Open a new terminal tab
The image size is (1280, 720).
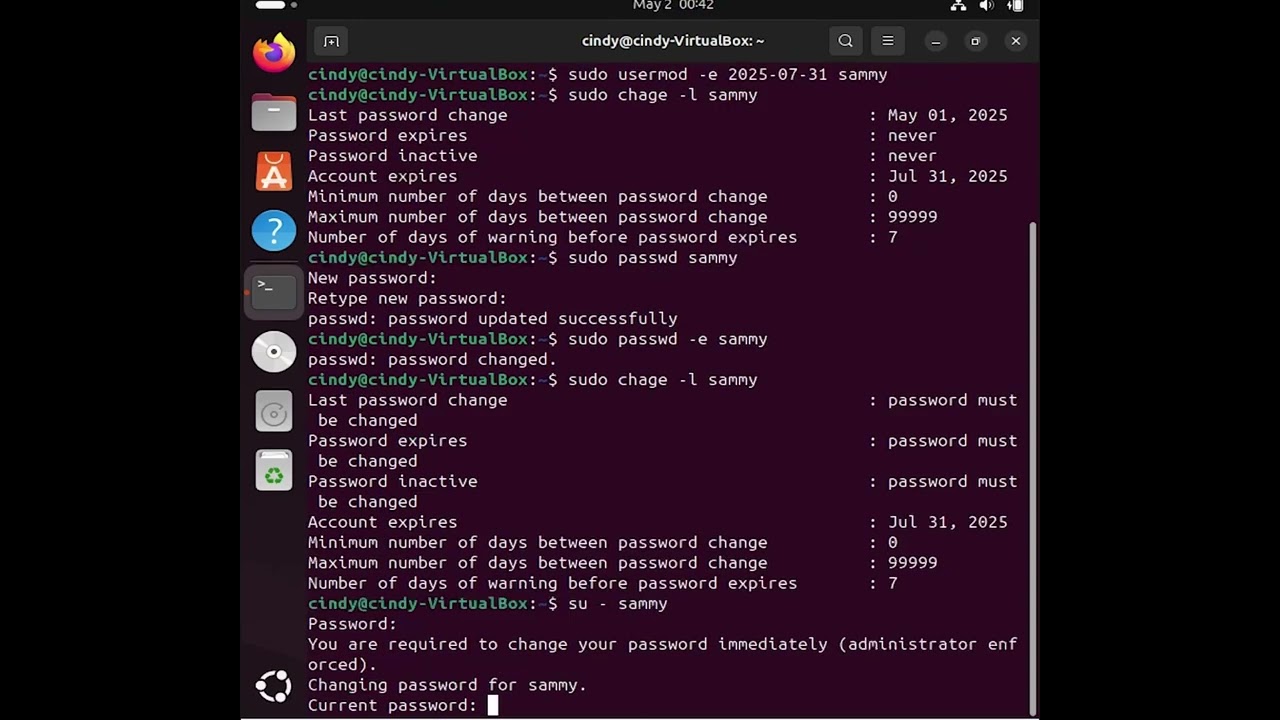pos(332,41)
